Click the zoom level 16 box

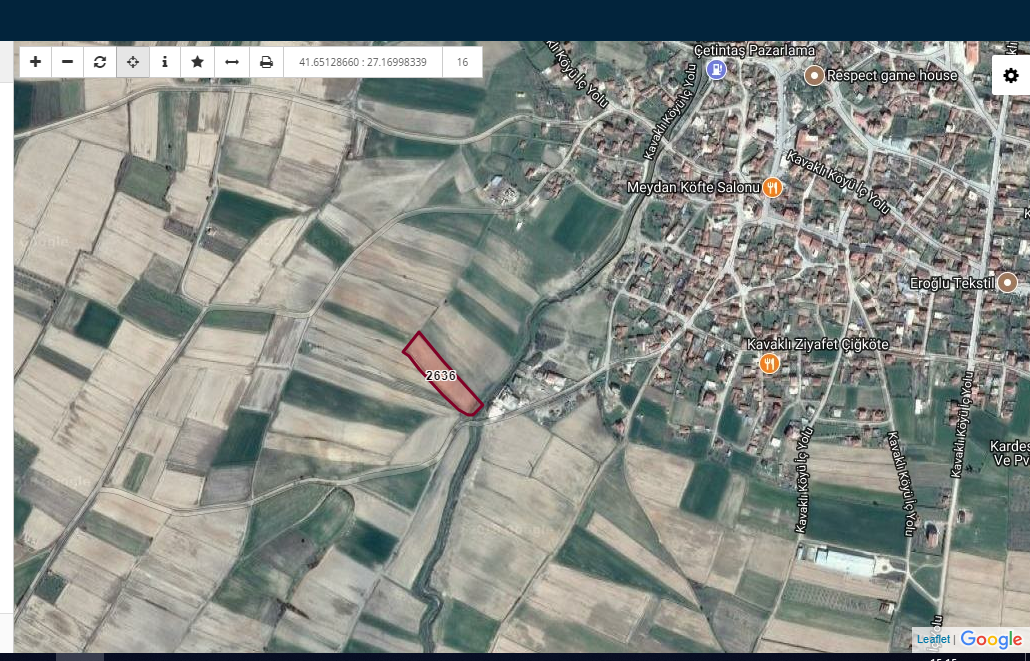coord(462,62)
